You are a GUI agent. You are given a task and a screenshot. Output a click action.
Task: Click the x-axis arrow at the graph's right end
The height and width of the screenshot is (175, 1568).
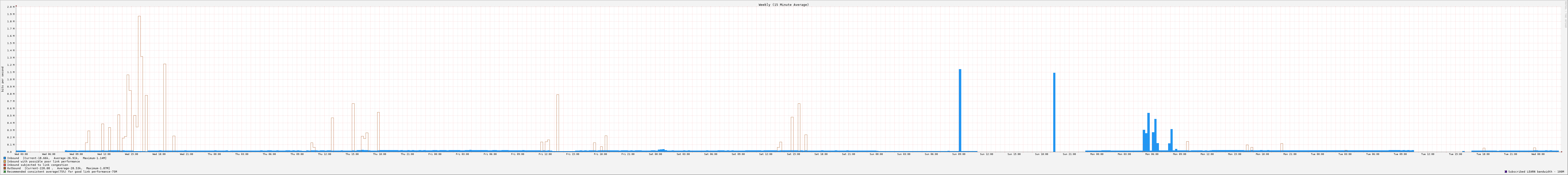coord(1561,152)
